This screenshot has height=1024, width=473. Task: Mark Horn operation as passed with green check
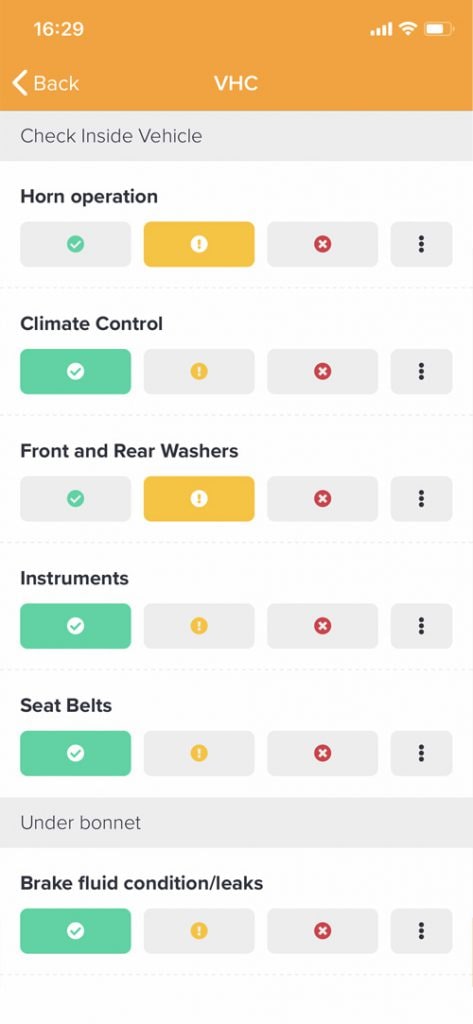click(x=75, y=244)
